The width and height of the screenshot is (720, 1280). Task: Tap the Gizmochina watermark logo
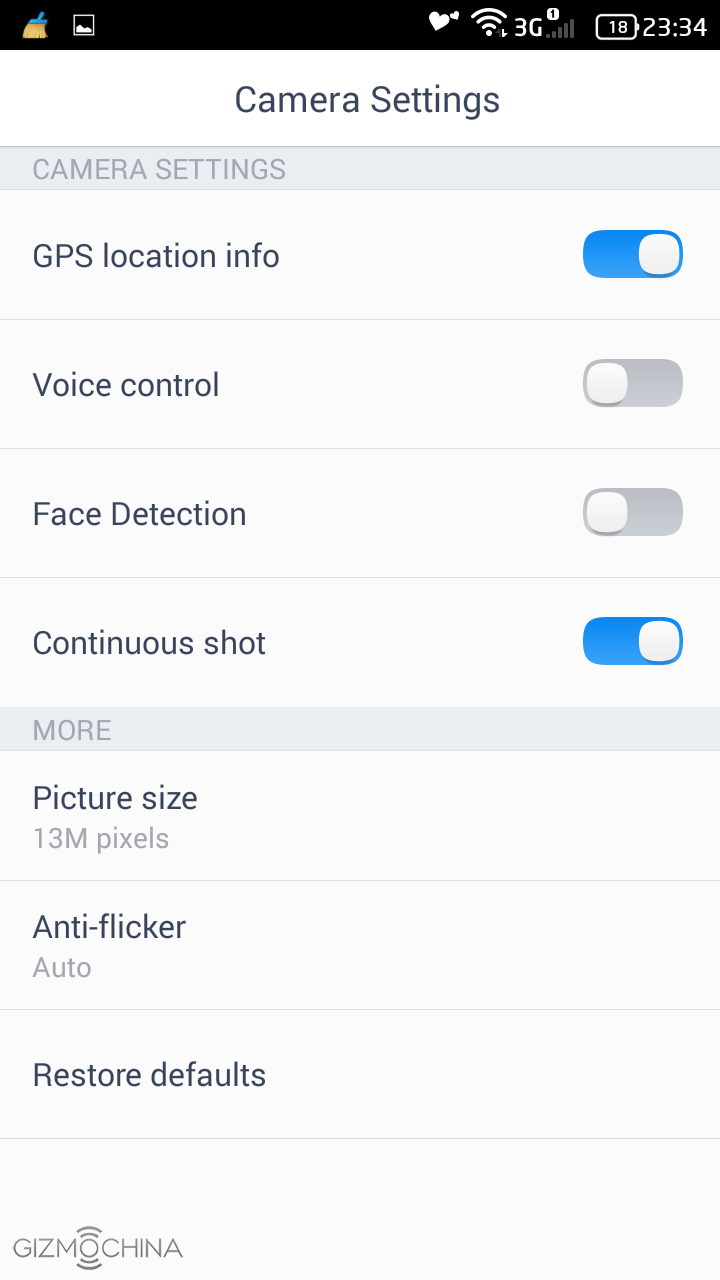pyautogui.click(x=98, y=1247)
